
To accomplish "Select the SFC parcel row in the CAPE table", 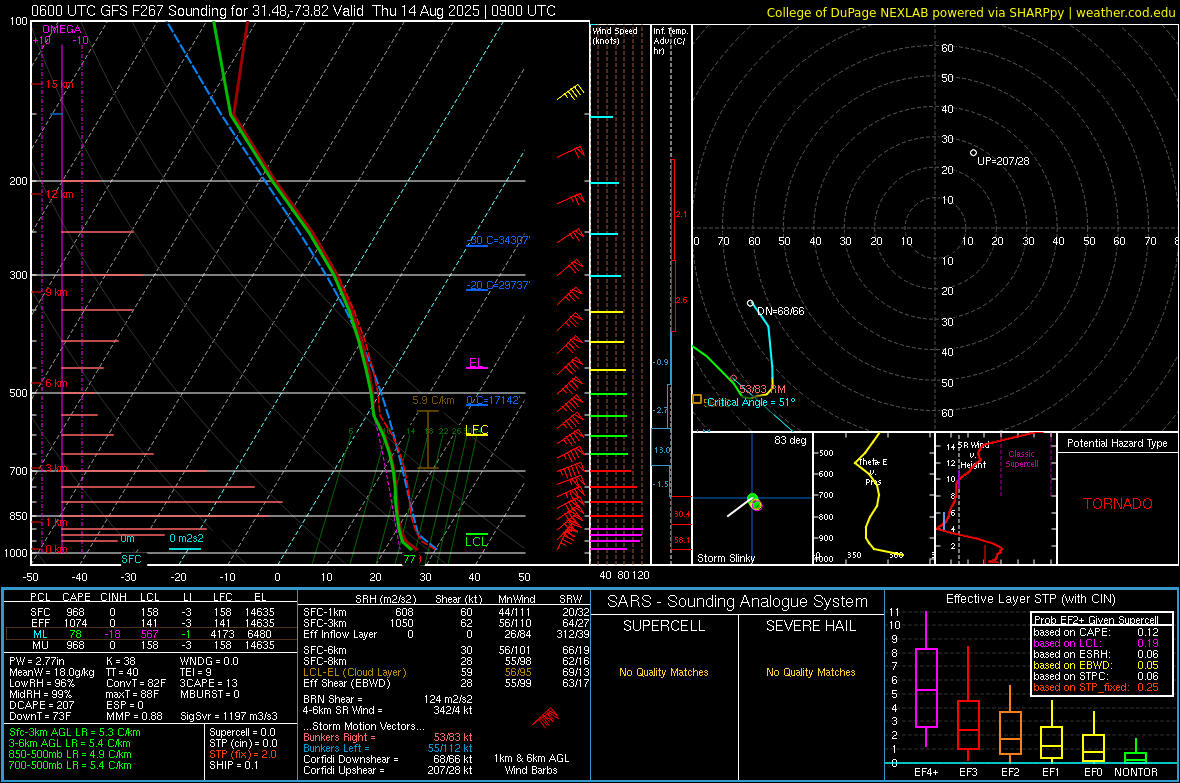I will pyautogui.click(x=151, y=612).
